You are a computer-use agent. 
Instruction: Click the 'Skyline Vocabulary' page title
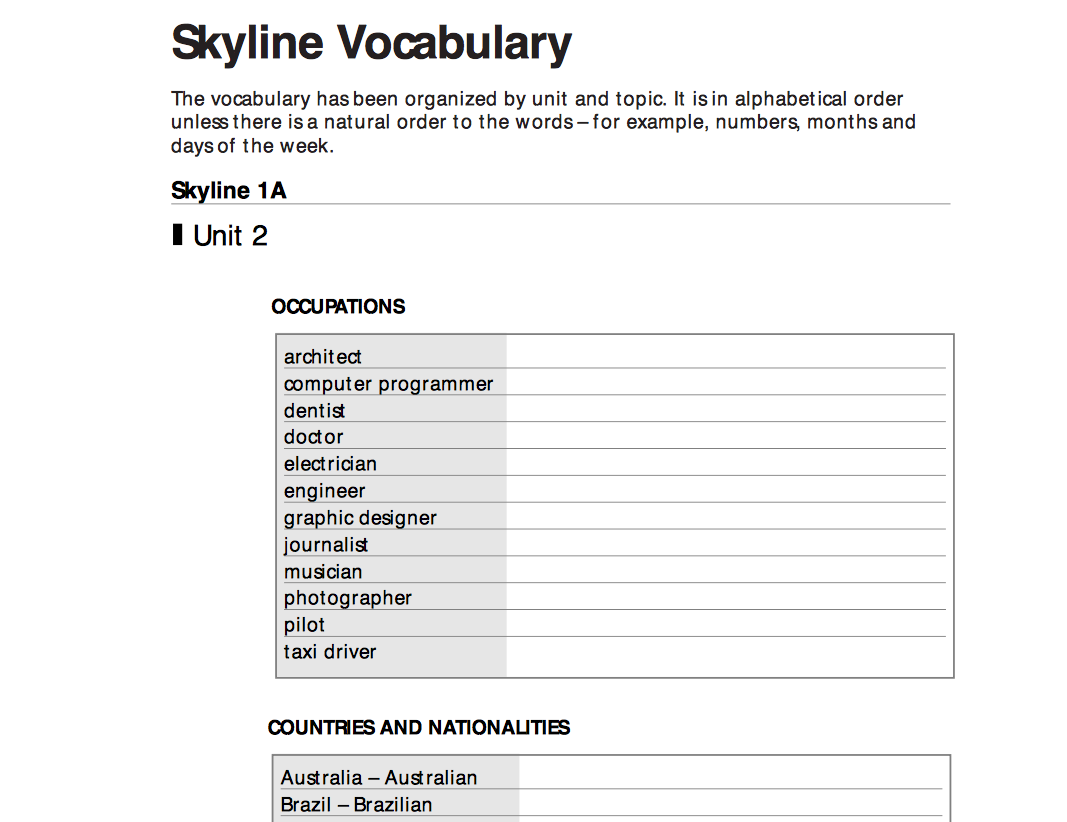coord(371,42)
